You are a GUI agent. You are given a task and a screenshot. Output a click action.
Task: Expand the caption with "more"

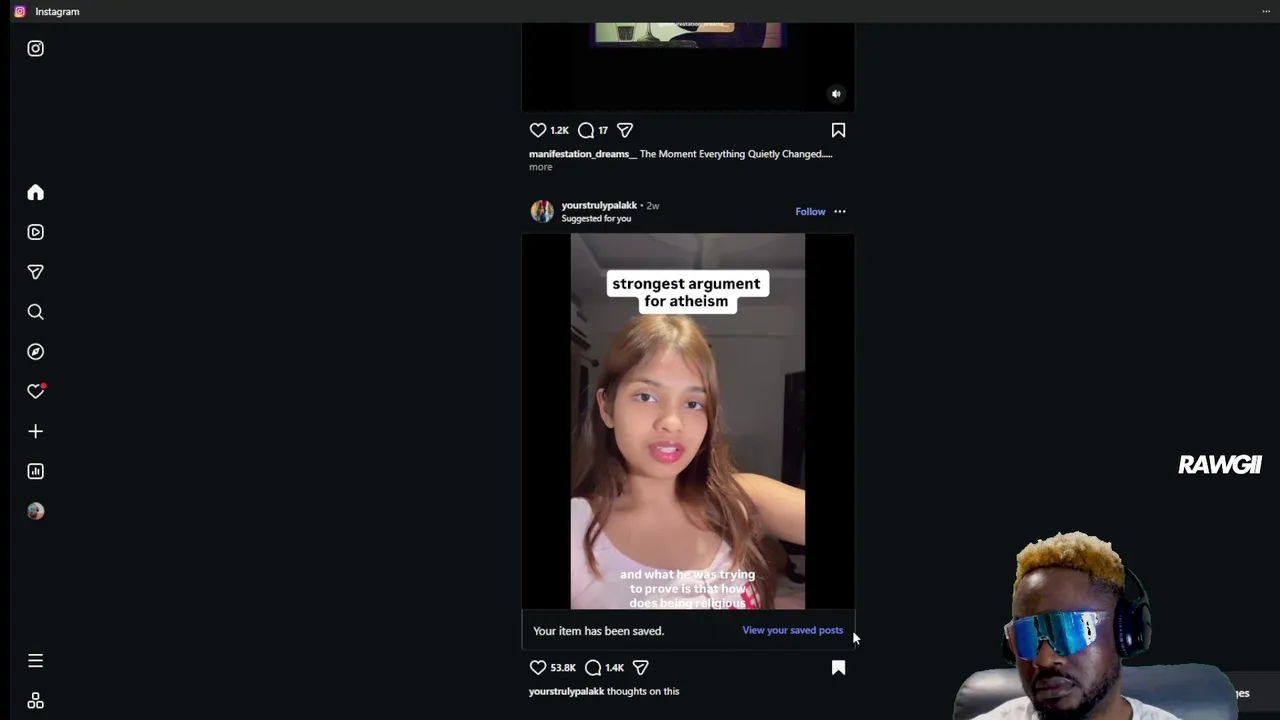(540, 167)
